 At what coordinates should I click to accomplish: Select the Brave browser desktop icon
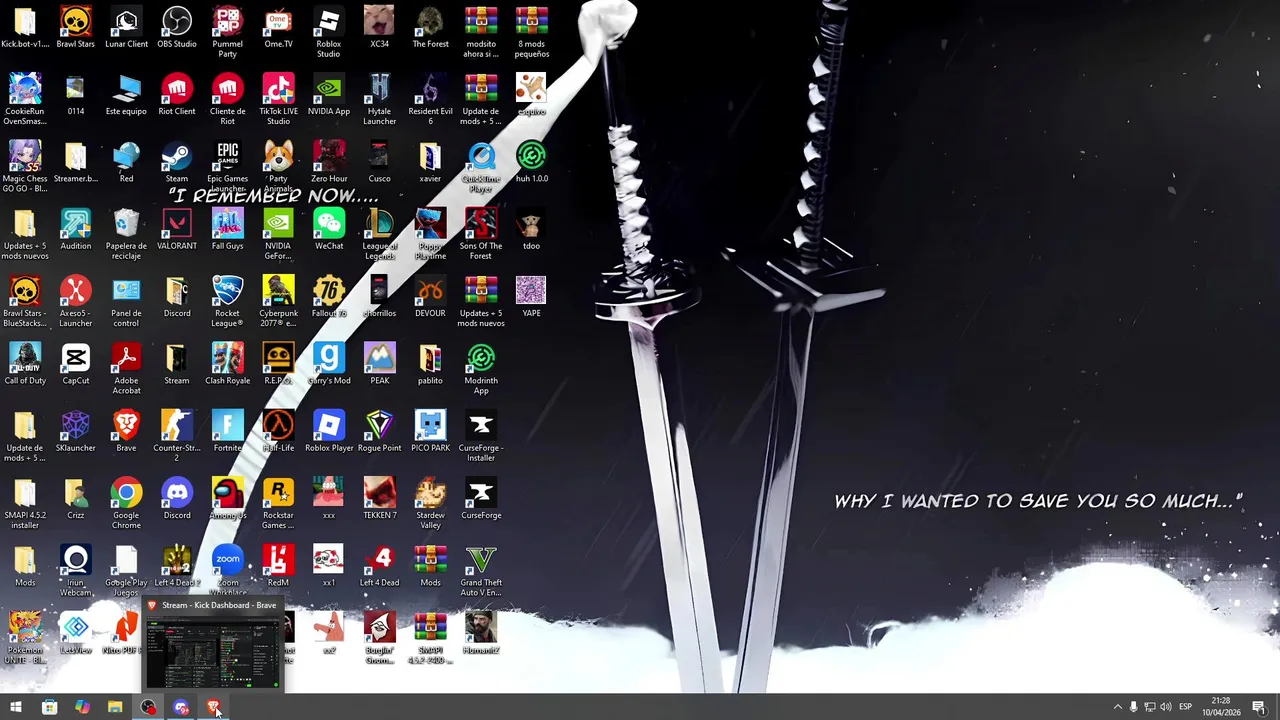click(x=126, y=431)
